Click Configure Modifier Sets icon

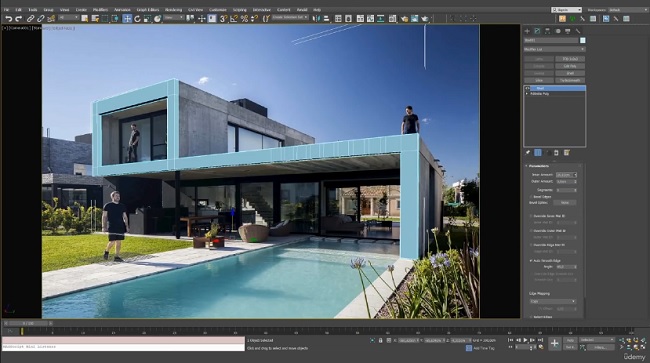point(567,153)
